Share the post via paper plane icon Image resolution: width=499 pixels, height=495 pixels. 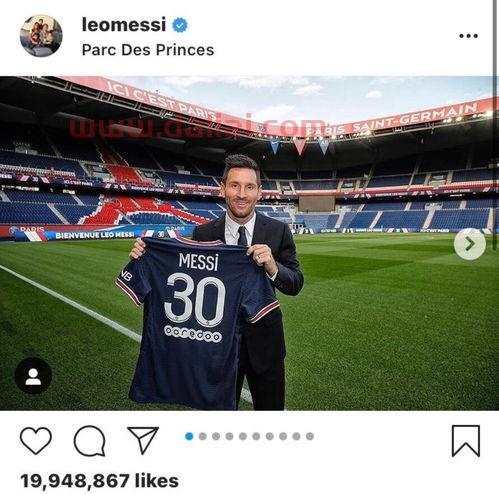click(x=143, y=440)
